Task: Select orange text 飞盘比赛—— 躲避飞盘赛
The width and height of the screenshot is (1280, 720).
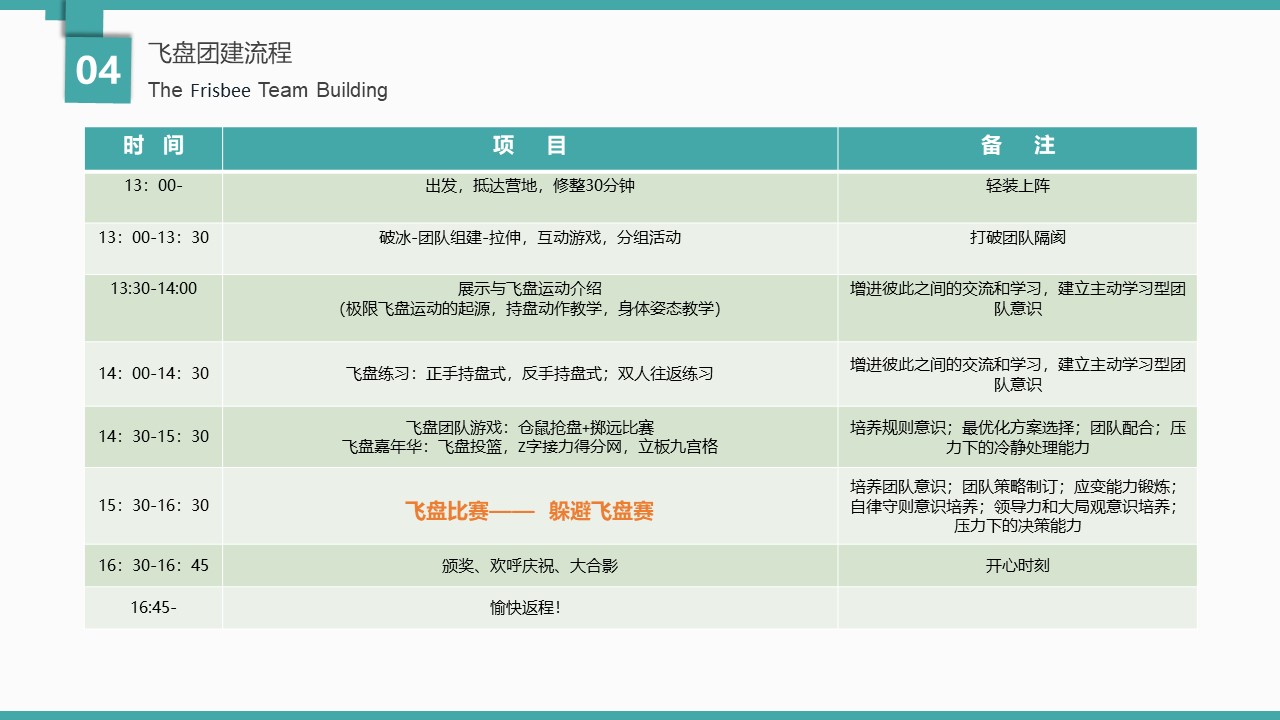Action: 529,511
